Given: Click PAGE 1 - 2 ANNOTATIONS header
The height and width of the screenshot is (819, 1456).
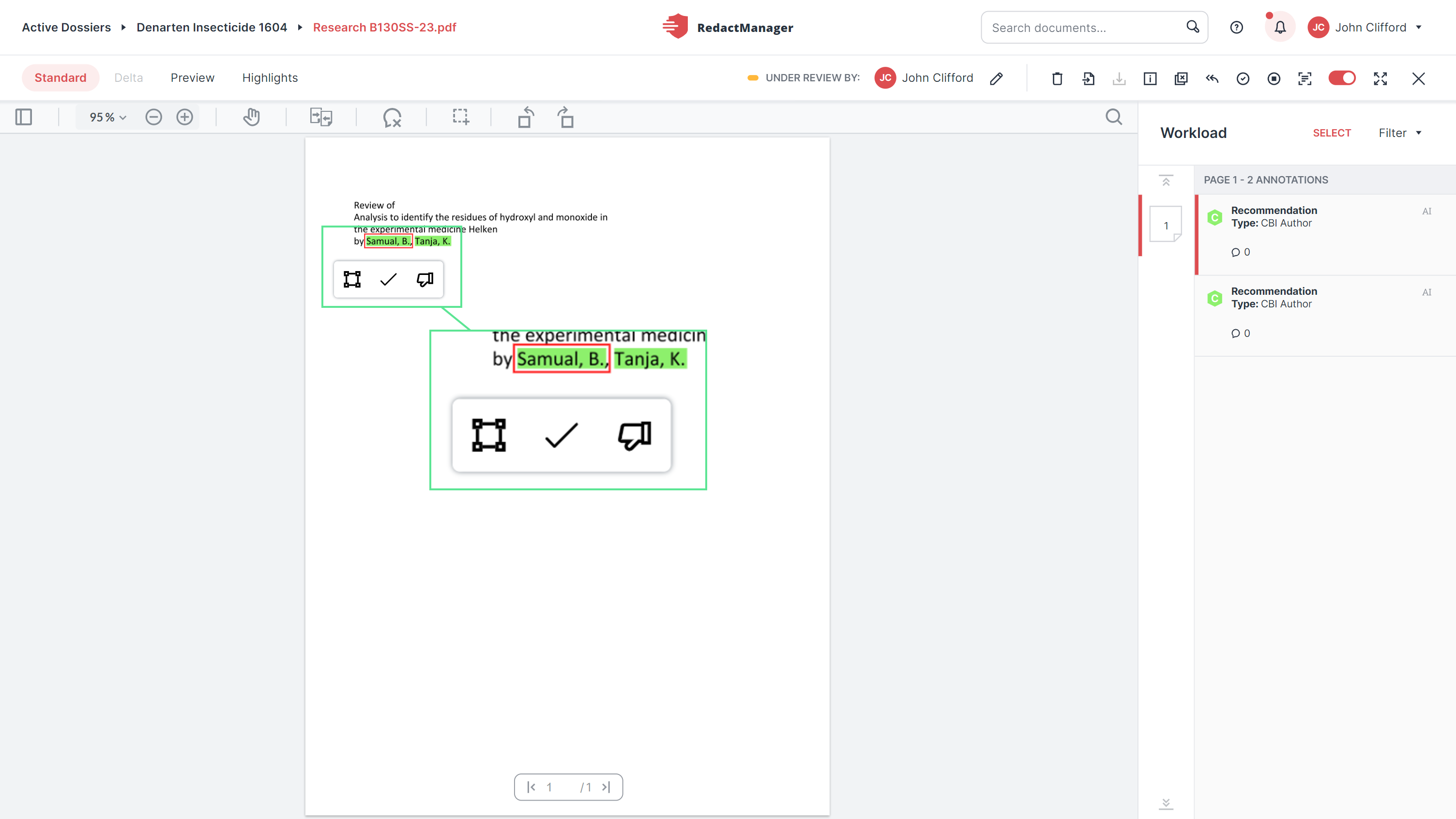Looking at the screenshot, I should [1266, 180].
